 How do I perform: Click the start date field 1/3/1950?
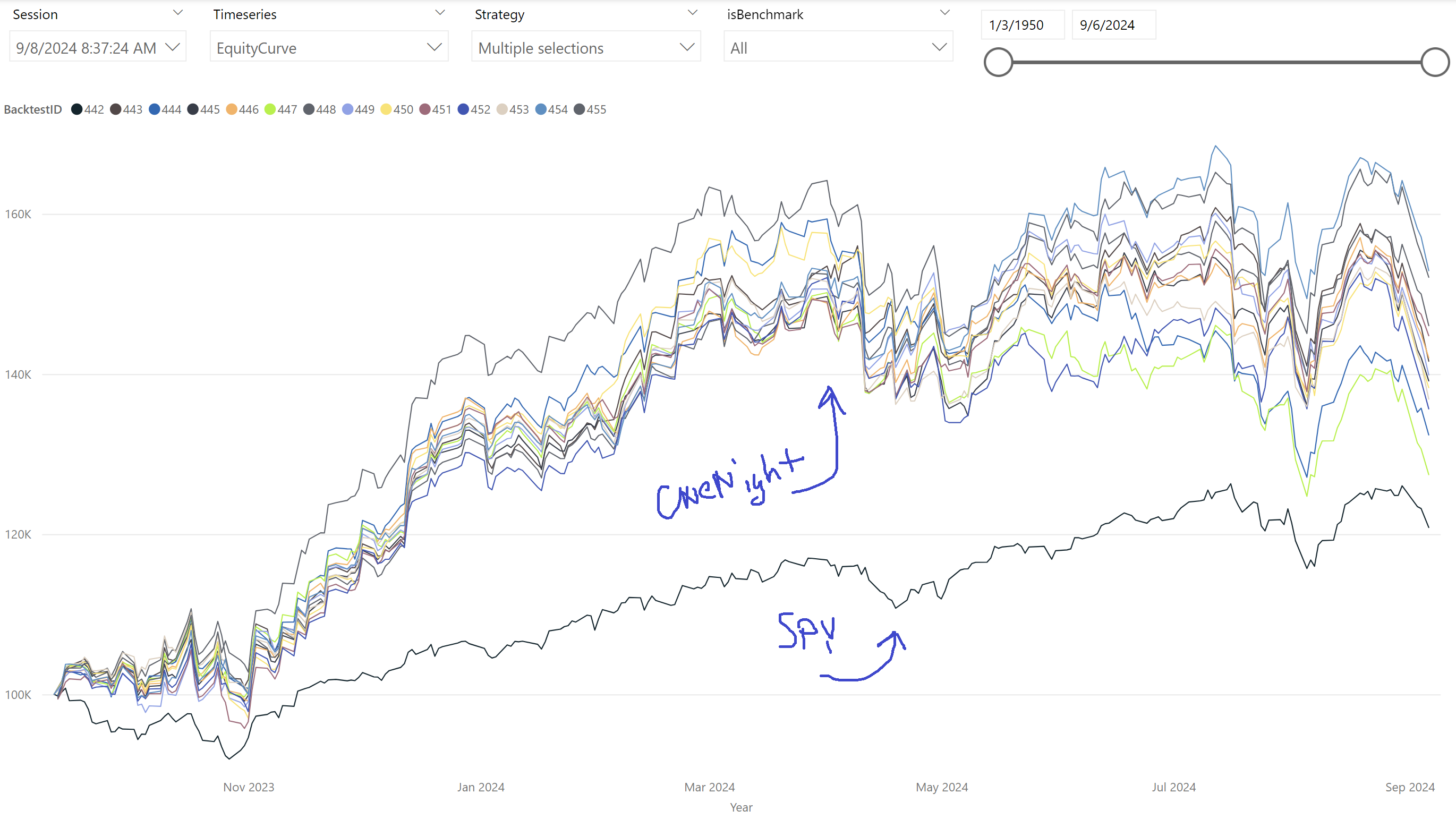1022,25
